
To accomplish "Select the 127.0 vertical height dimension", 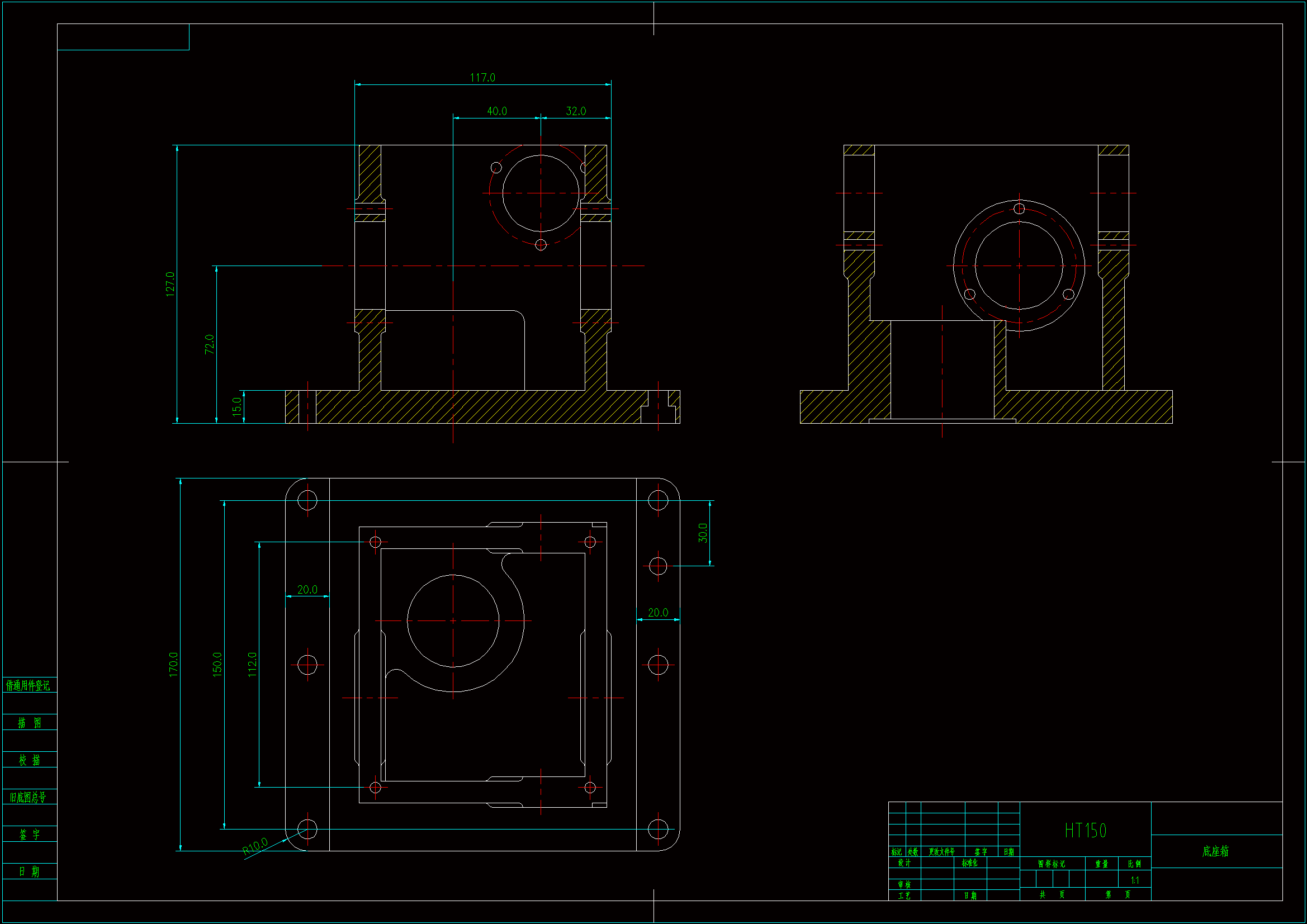I will (x=170, y=284).
